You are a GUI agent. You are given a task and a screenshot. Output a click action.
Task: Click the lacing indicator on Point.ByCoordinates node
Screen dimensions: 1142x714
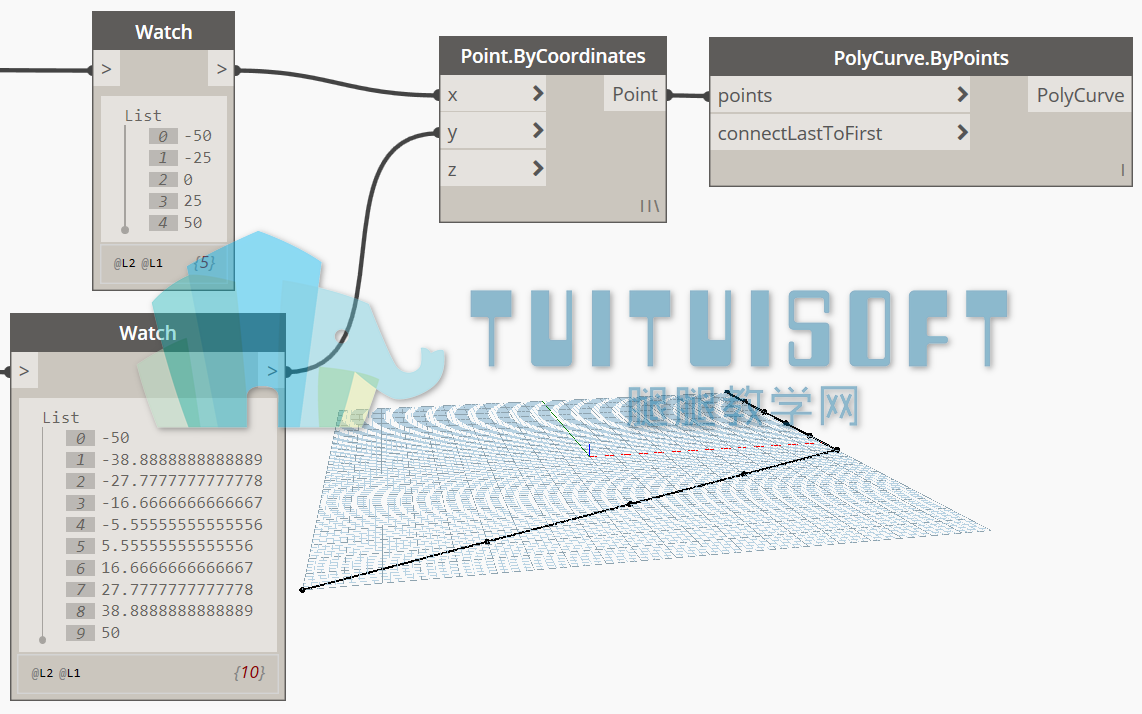point(649,206)
